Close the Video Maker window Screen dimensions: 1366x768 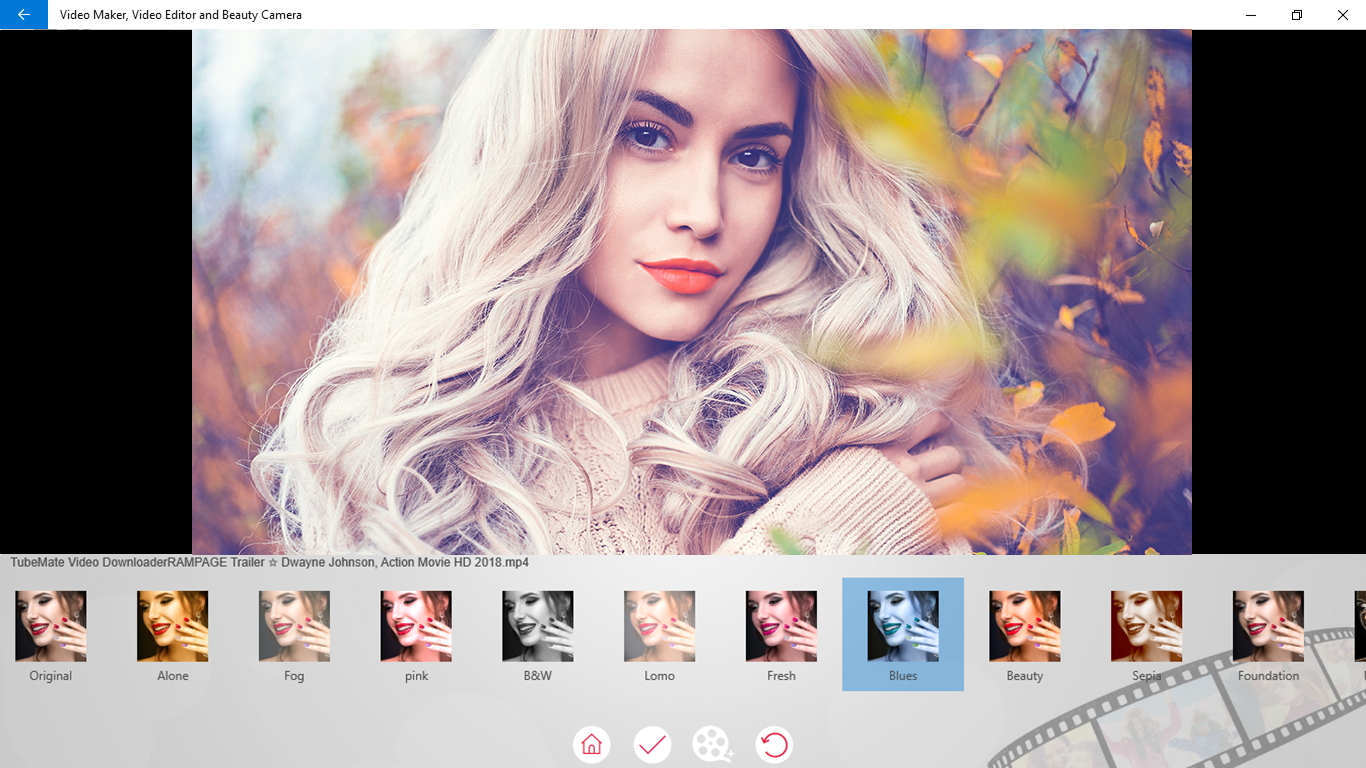tap(1343, 15)
